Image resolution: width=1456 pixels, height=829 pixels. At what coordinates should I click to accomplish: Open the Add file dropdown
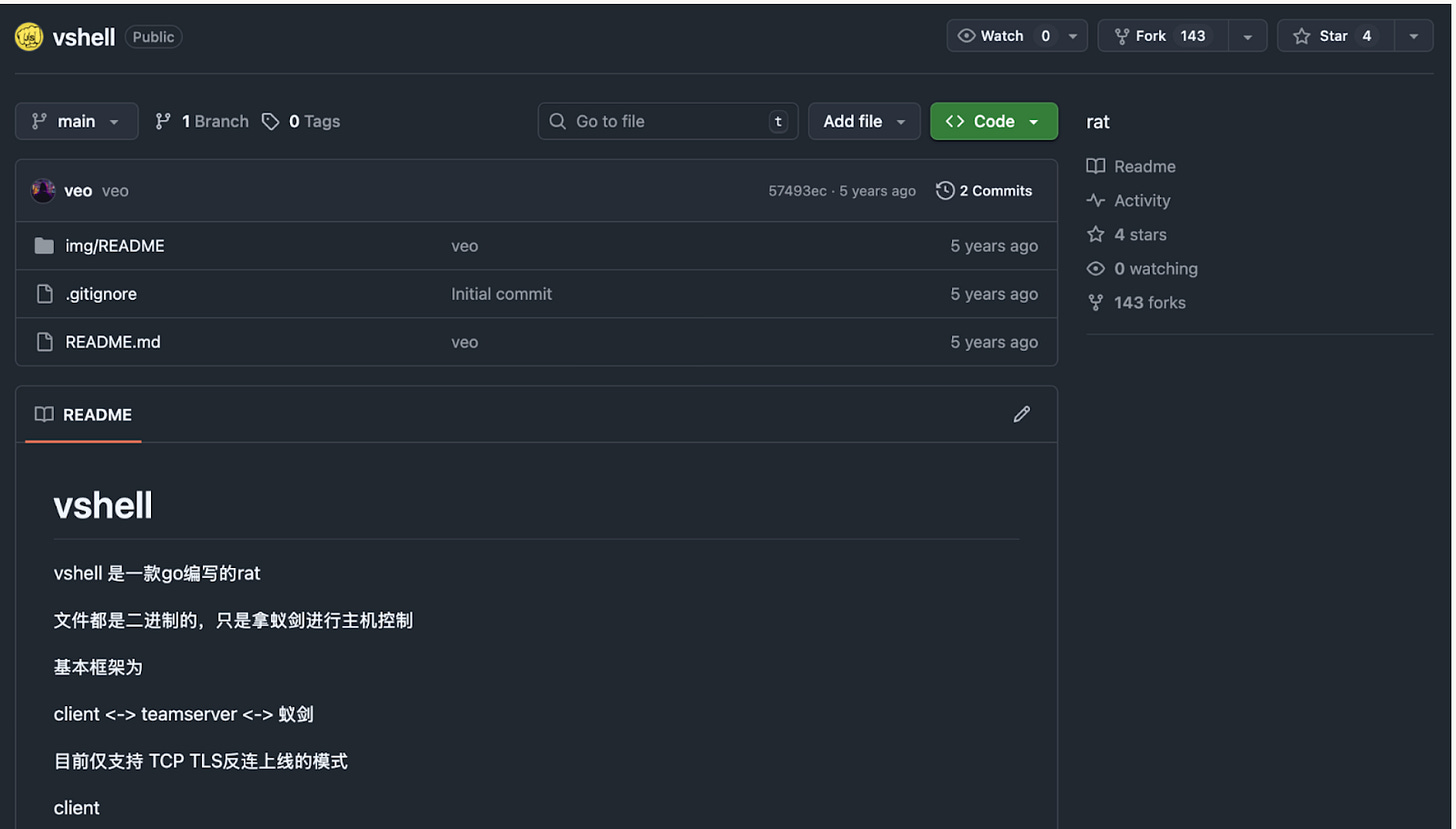(x=864, y=121)
